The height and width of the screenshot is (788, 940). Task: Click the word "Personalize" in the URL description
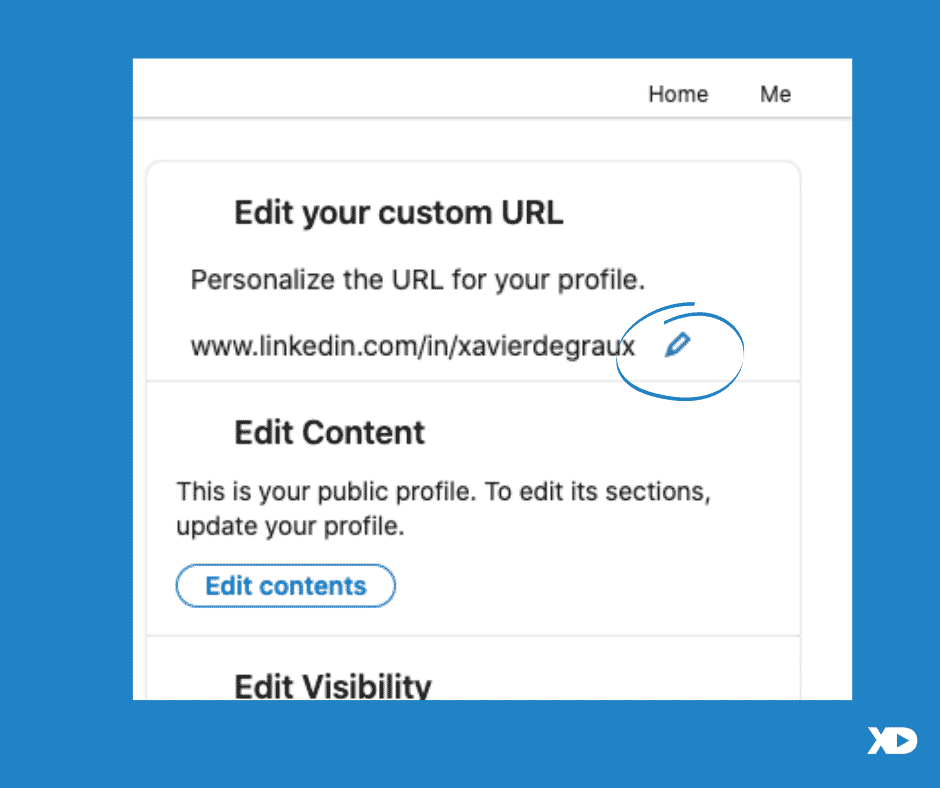pyautogui.click(x=262, y=280)
